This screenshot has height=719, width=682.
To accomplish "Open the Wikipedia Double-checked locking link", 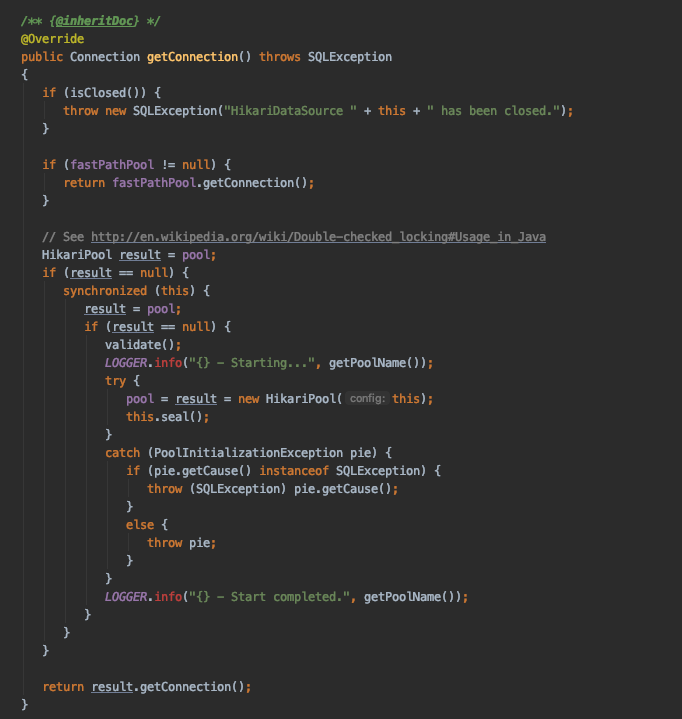I will [318, 237].
